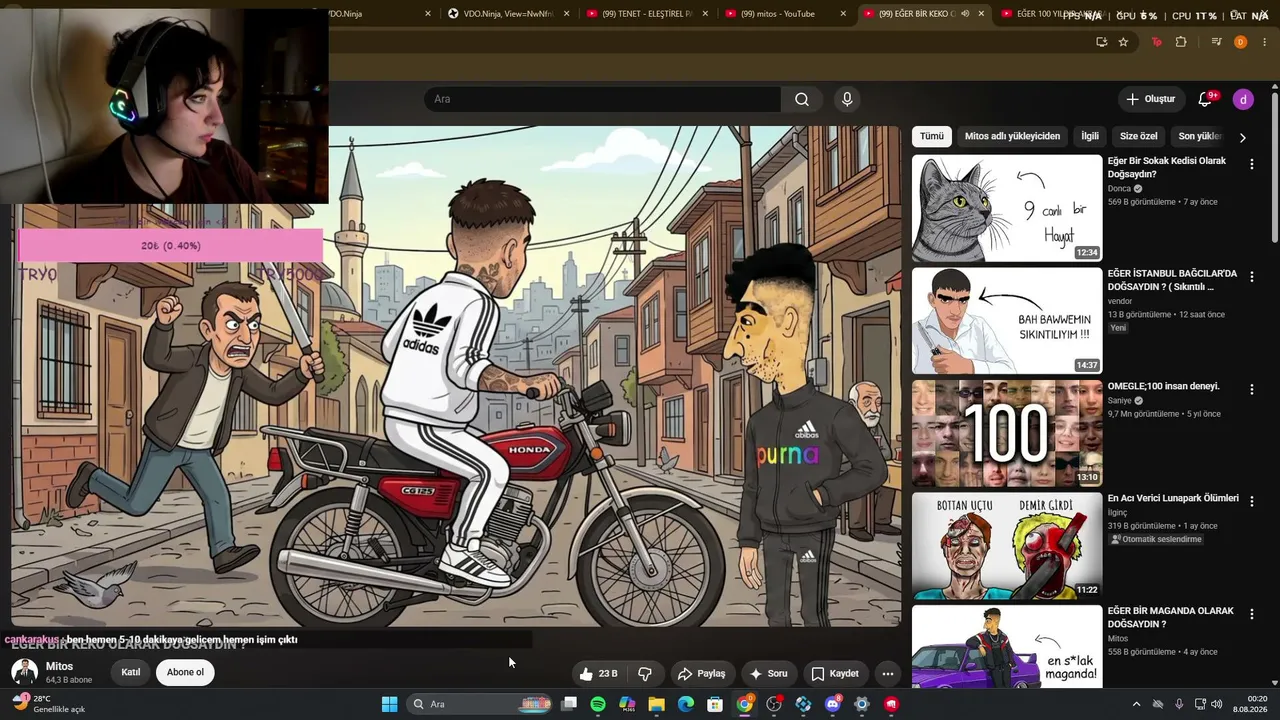
Task: Select the 'Size özel' filter chip
Action: tap(1138, 136)
